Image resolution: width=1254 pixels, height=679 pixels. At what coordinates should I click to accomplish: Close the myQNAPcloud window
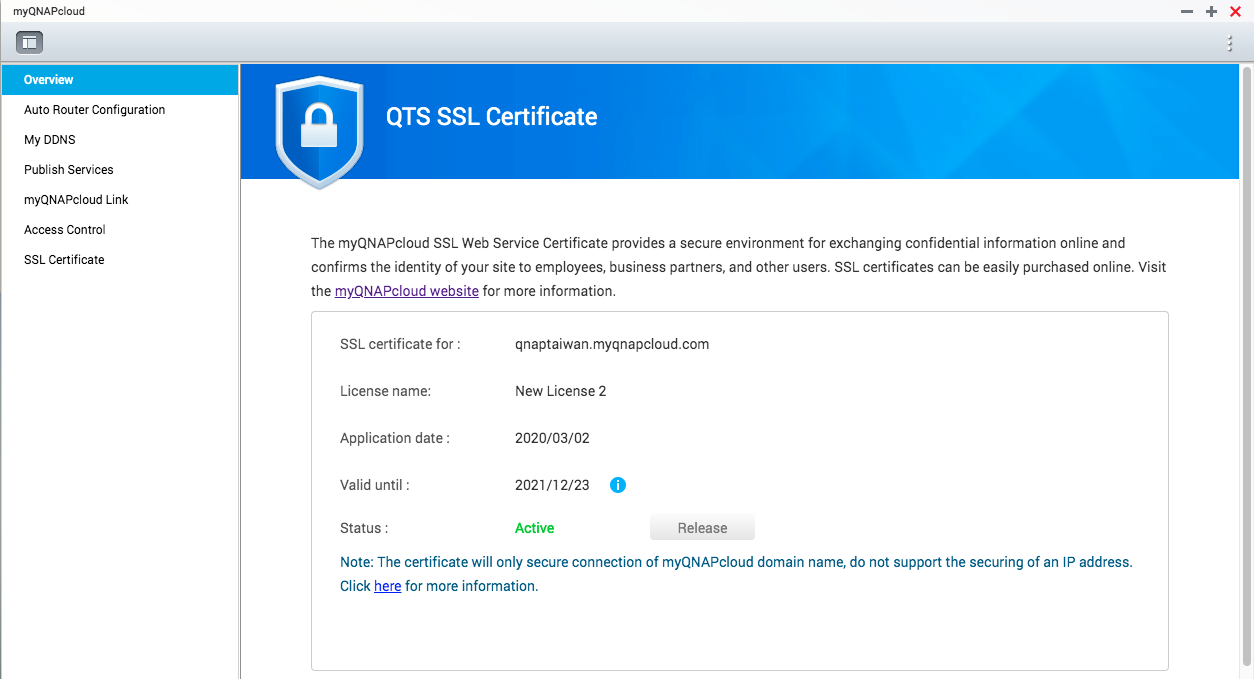tap(1235, 11)
